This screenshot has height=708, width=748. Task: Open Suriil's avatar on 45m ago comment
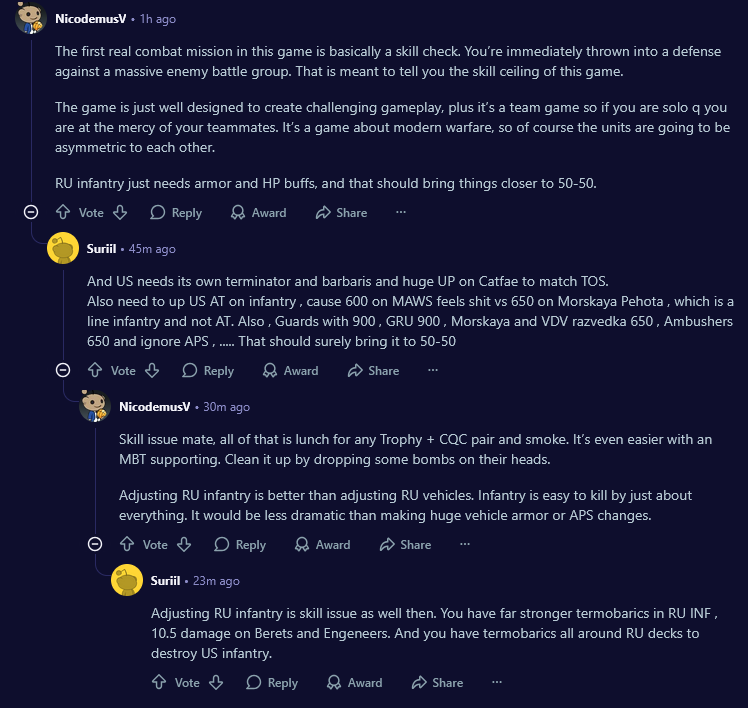point(63,248)
